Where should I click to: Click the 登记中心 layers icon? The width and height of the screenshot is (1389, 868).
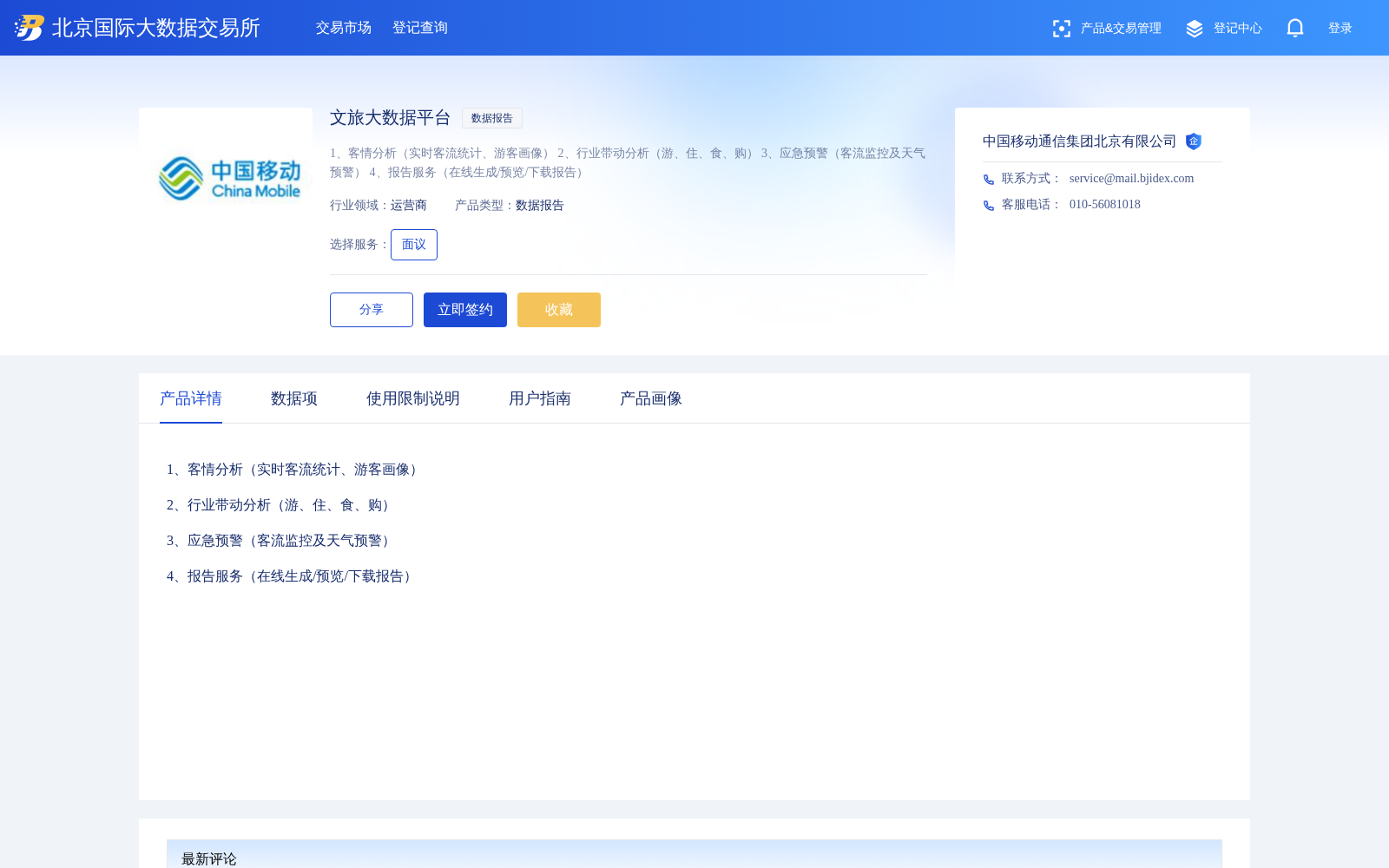click(x=1195, y=29)
